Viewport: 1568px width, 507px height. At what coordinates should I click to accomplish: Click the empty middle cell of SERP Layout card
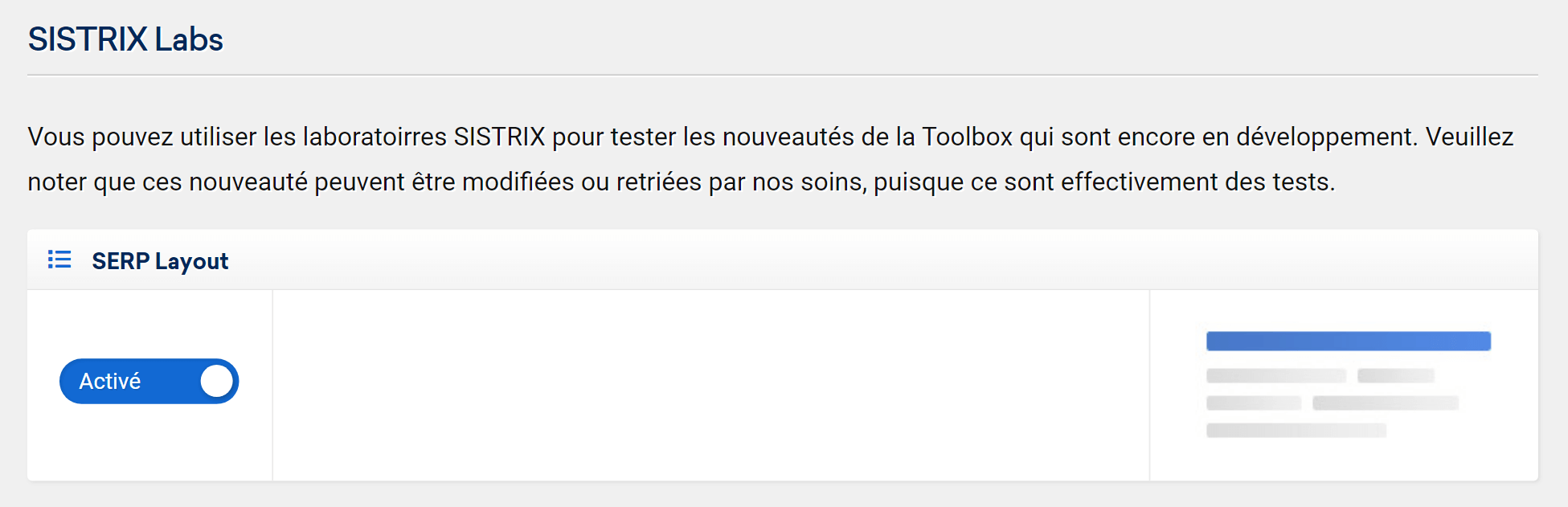(711, 385)
